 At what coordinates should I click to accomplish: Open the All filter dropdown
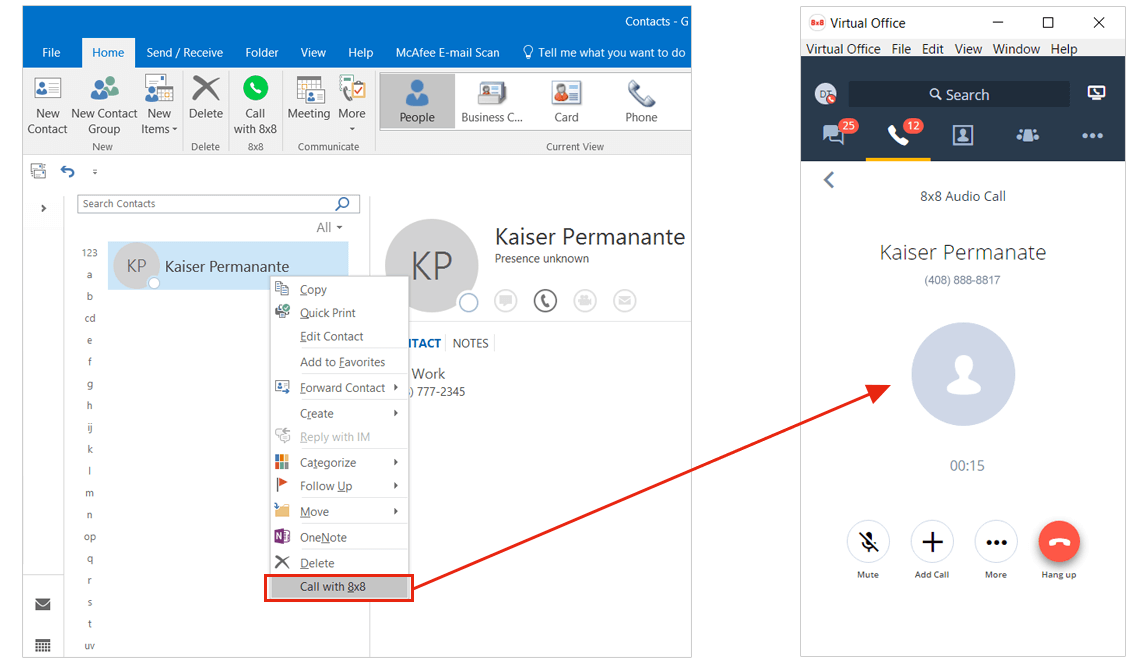click(x=329, y=228)
